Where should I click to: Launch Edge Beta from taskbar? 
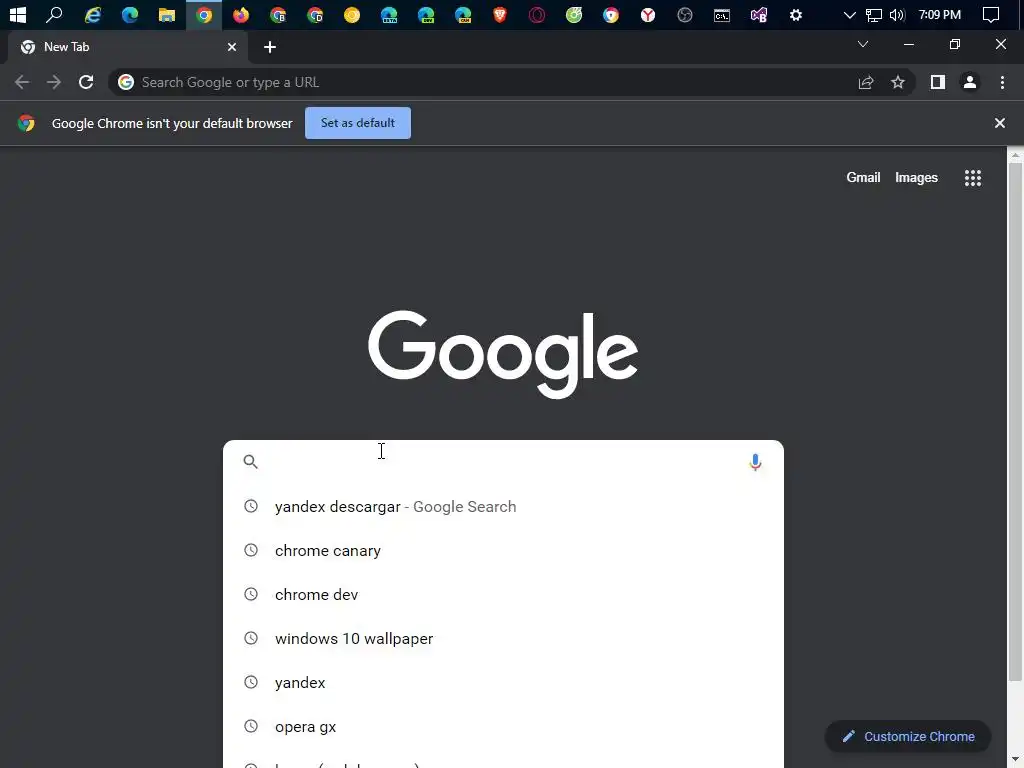(x=389, y=14)
